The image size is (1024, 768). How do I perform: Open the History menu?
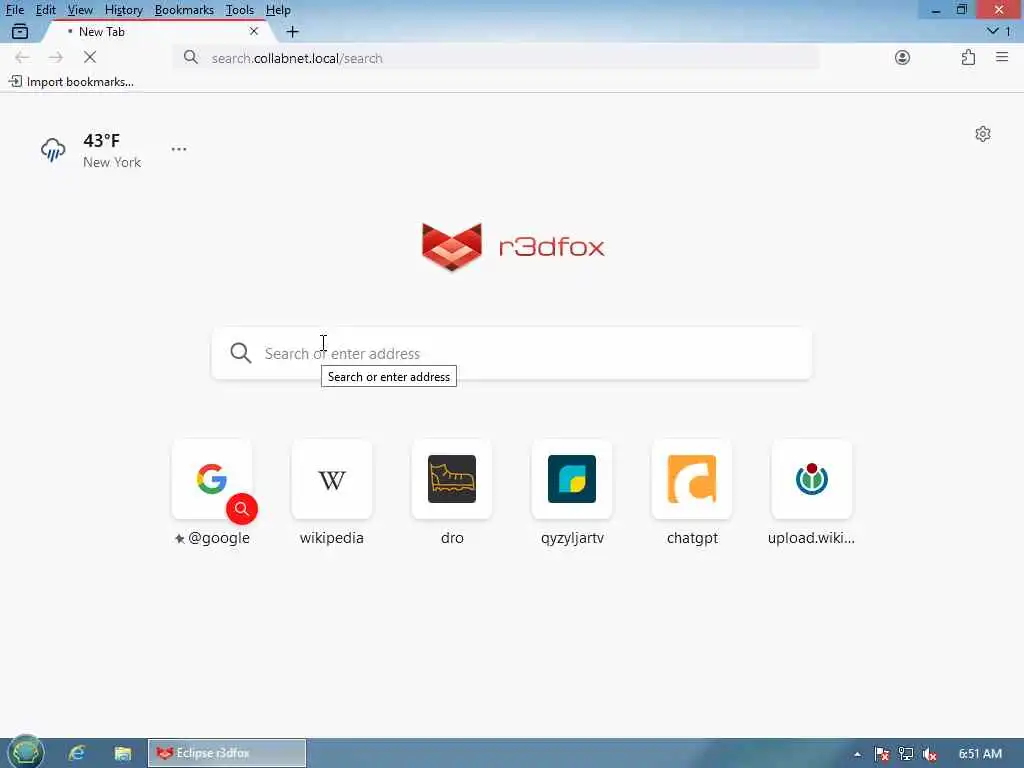123,10
